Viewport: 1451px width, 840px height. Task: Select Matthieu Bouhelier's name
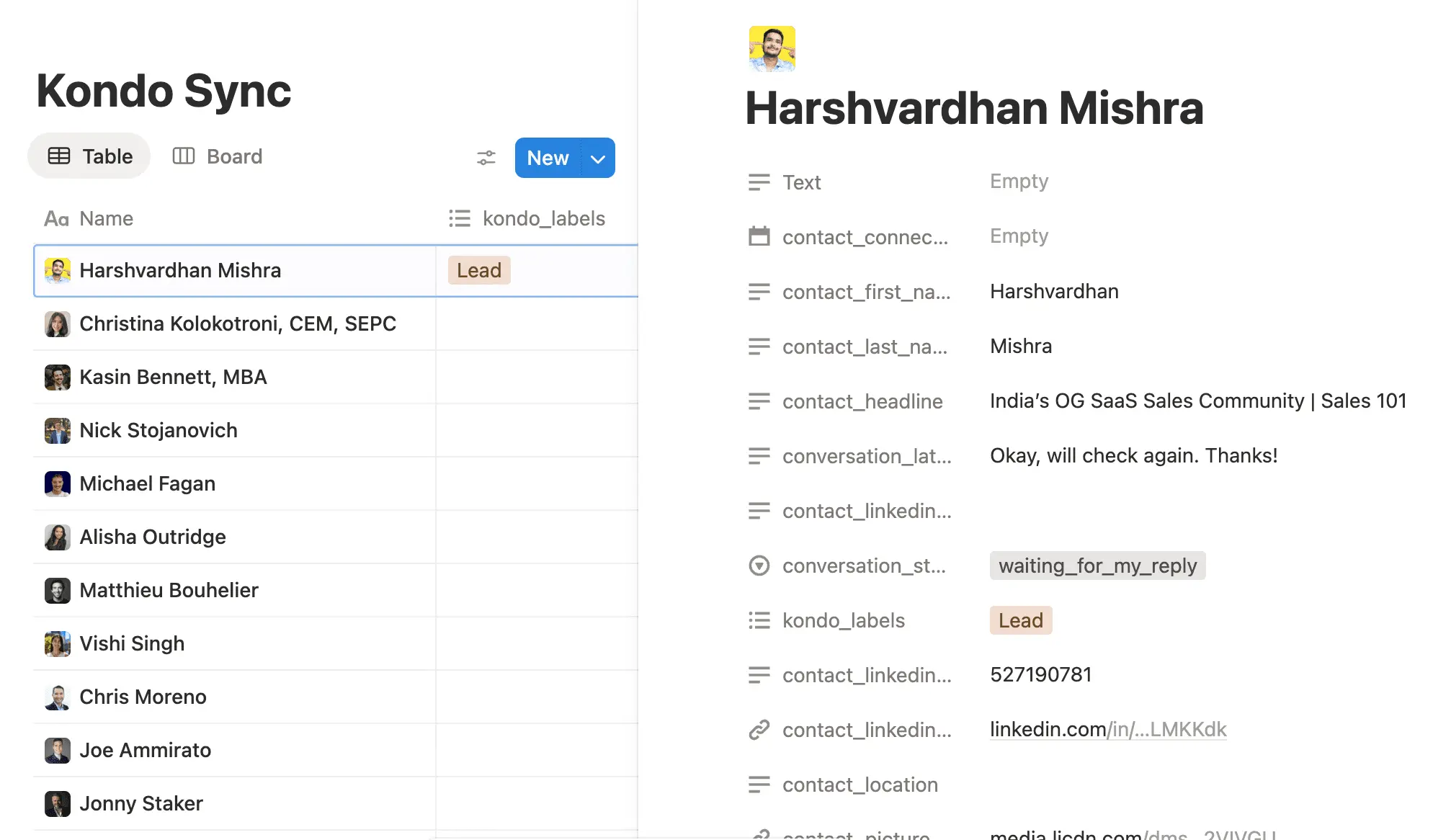[x=169, y=590]
